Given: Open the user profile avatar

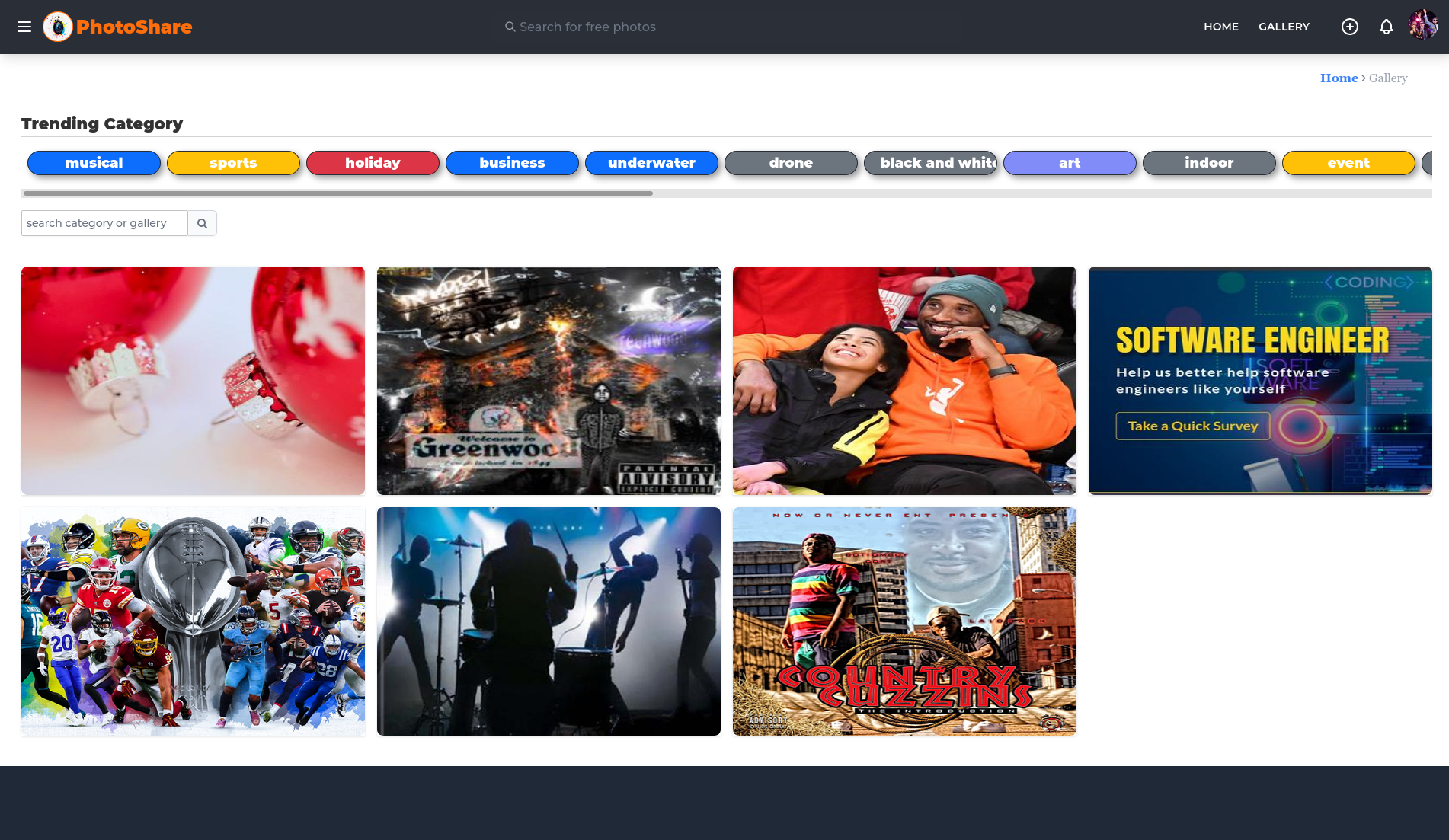Looking at the screenshot, I should click(x=1423, y=24).
